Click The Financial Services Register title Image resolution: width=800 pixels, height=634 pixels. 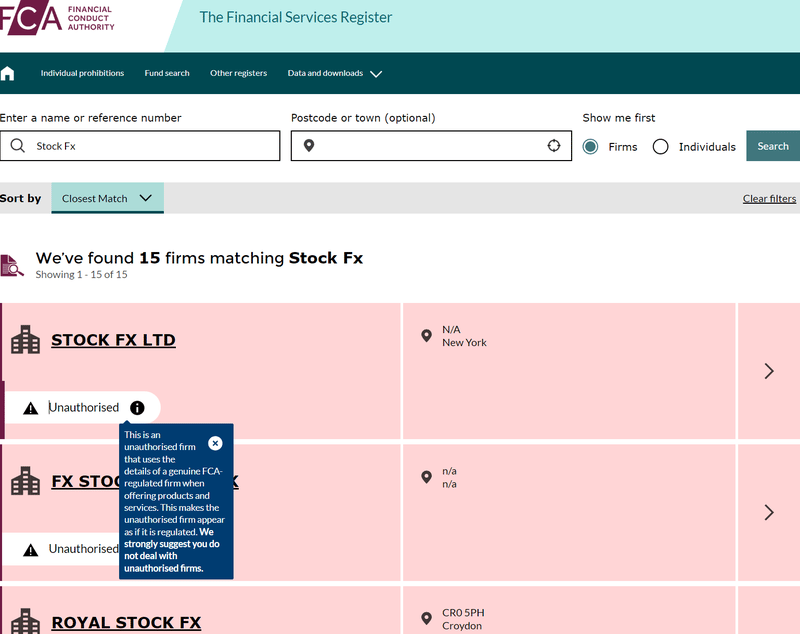coord(295,17)
